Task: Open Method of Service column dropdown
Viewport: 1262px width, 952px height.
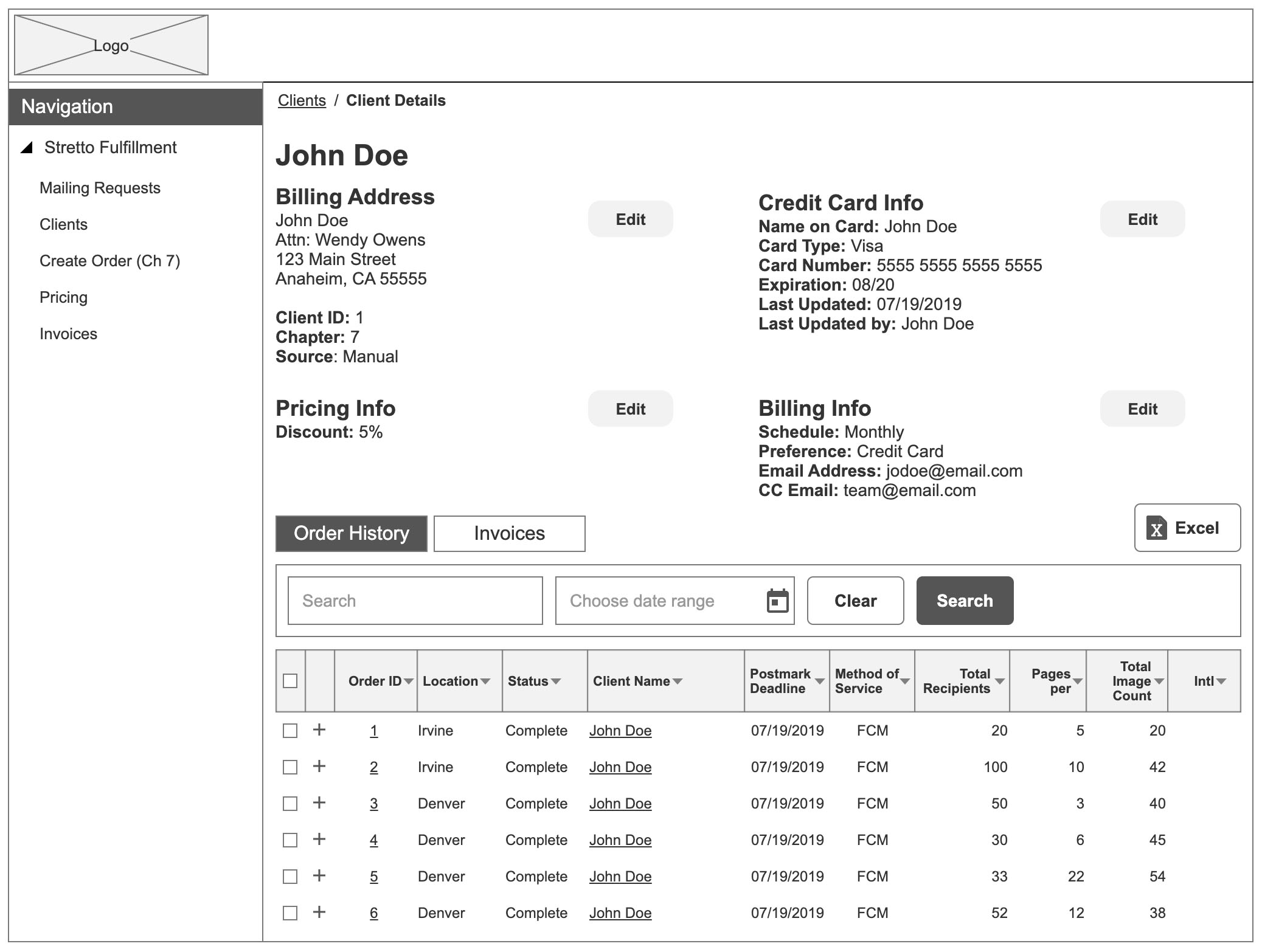Action: 905,681
